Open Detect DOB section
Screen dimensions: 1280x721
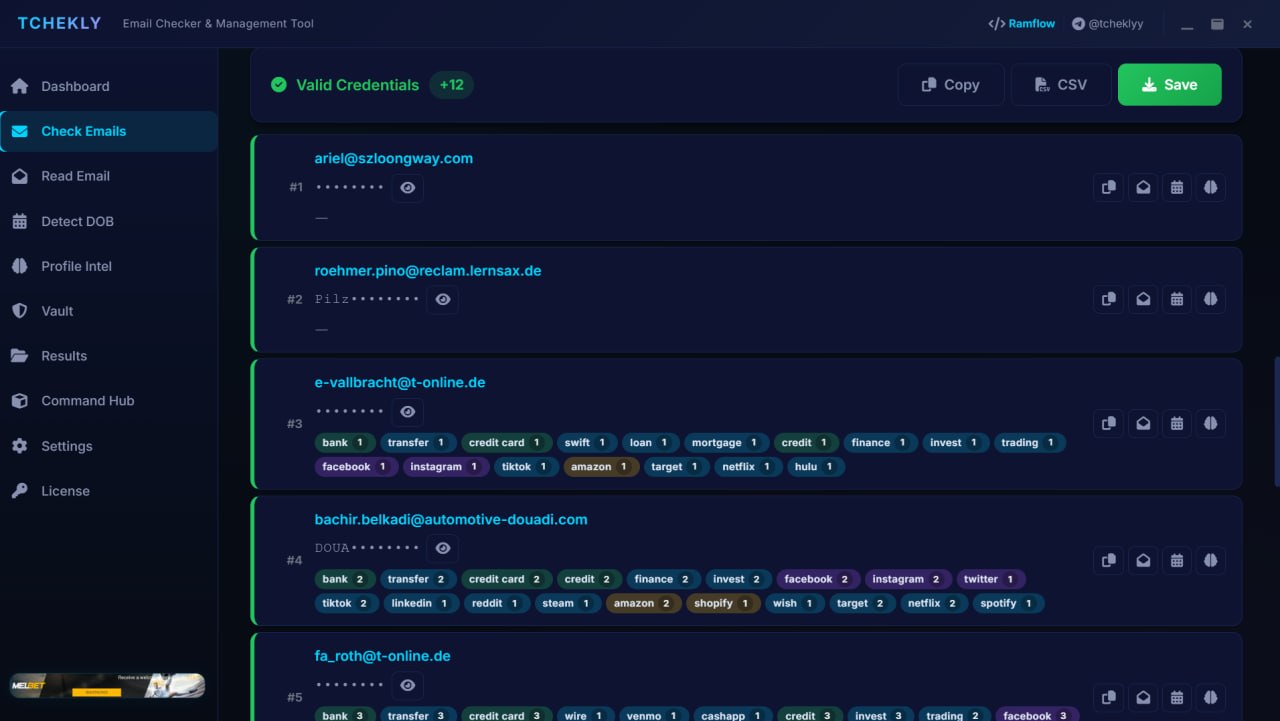point(109,221)
